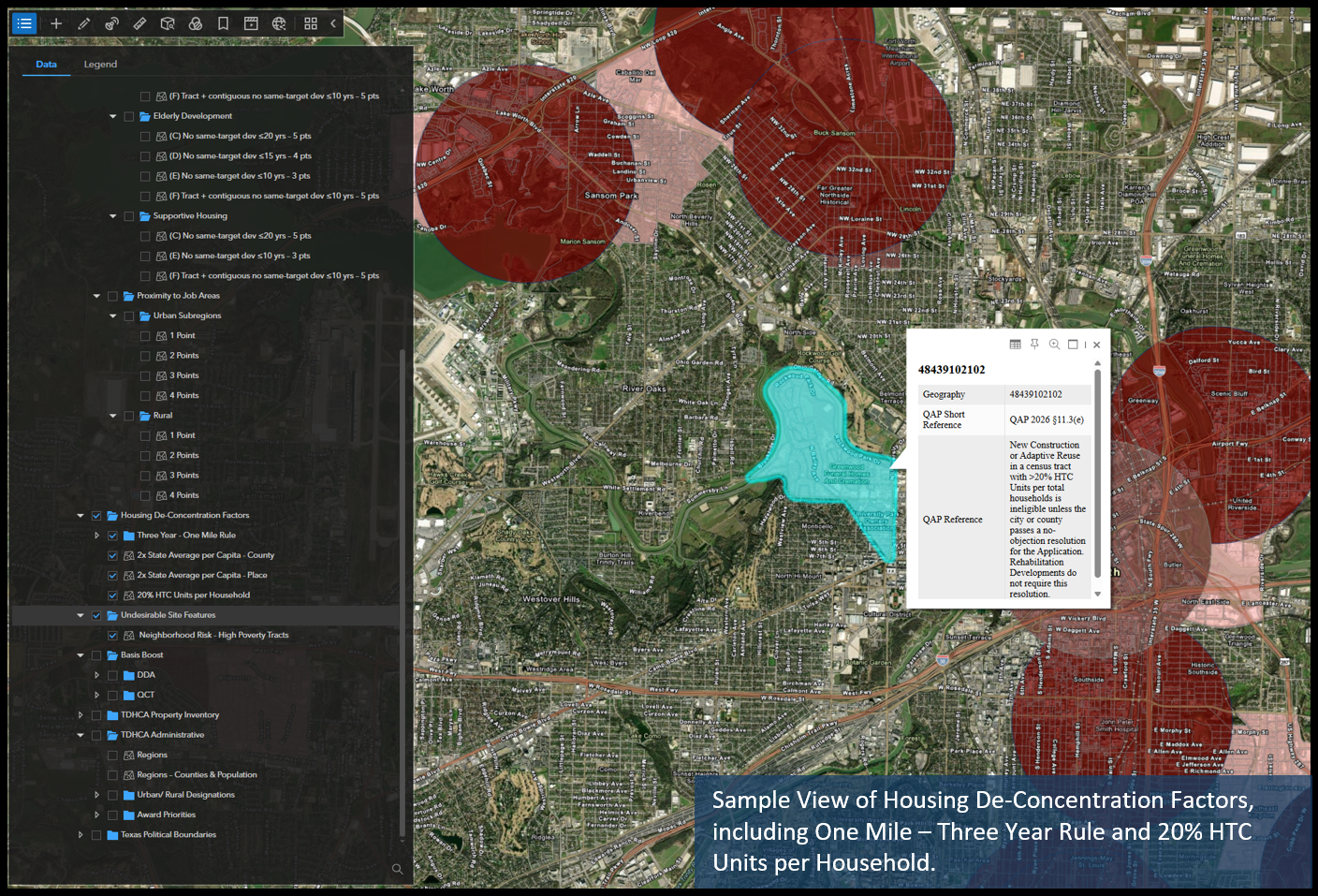Expand the DDA folder under Basis Boost
Viewport: 1318px width, 896px height.
click(96, 674)
